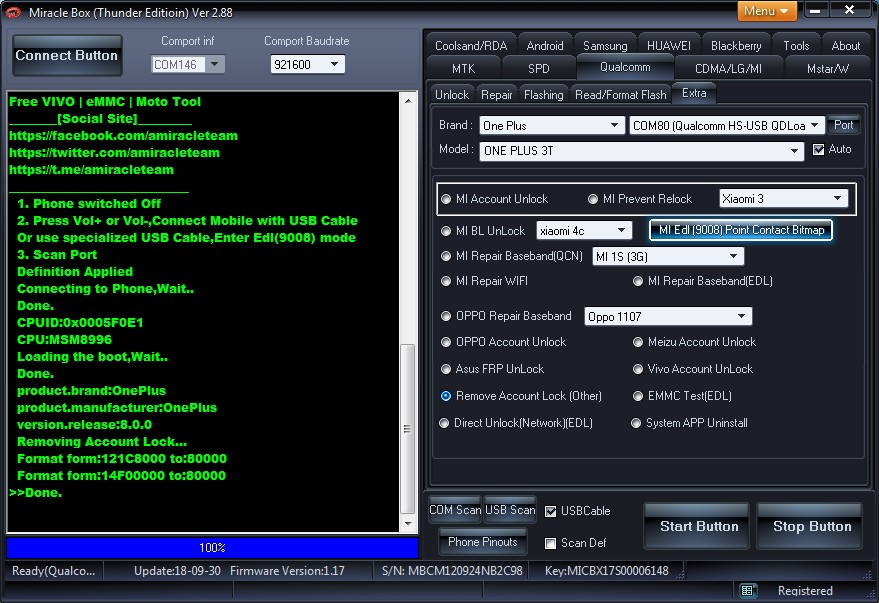Select MI Prevent Relock radio button

593,199
